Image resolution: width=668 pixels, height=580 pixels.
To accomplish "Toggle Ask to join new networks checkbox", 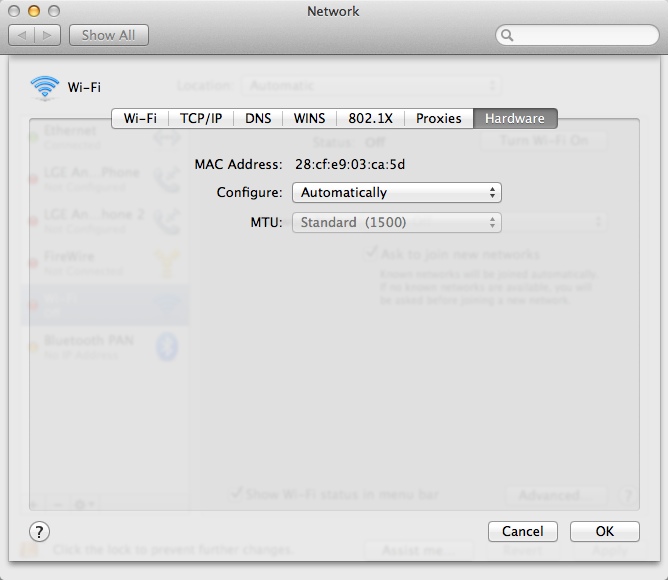I will (370, 254).
